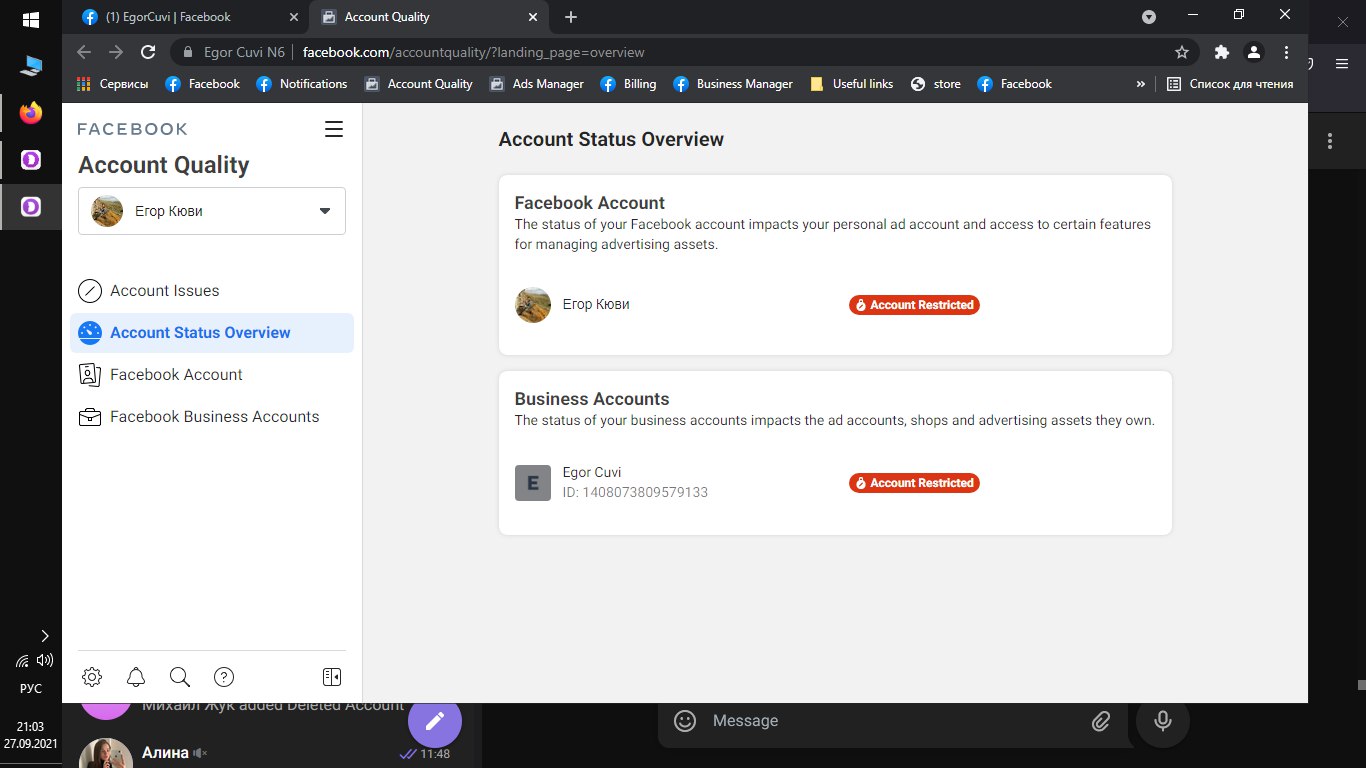The width and height of the screenshot is (1366, 768).
Task: Click the Facebook Account restricted badge
Action: coord(914,305)
